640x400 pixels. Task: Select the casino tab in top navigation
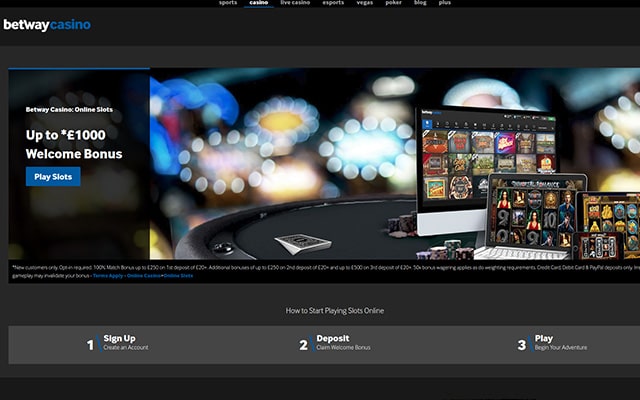tap(259, 2)
